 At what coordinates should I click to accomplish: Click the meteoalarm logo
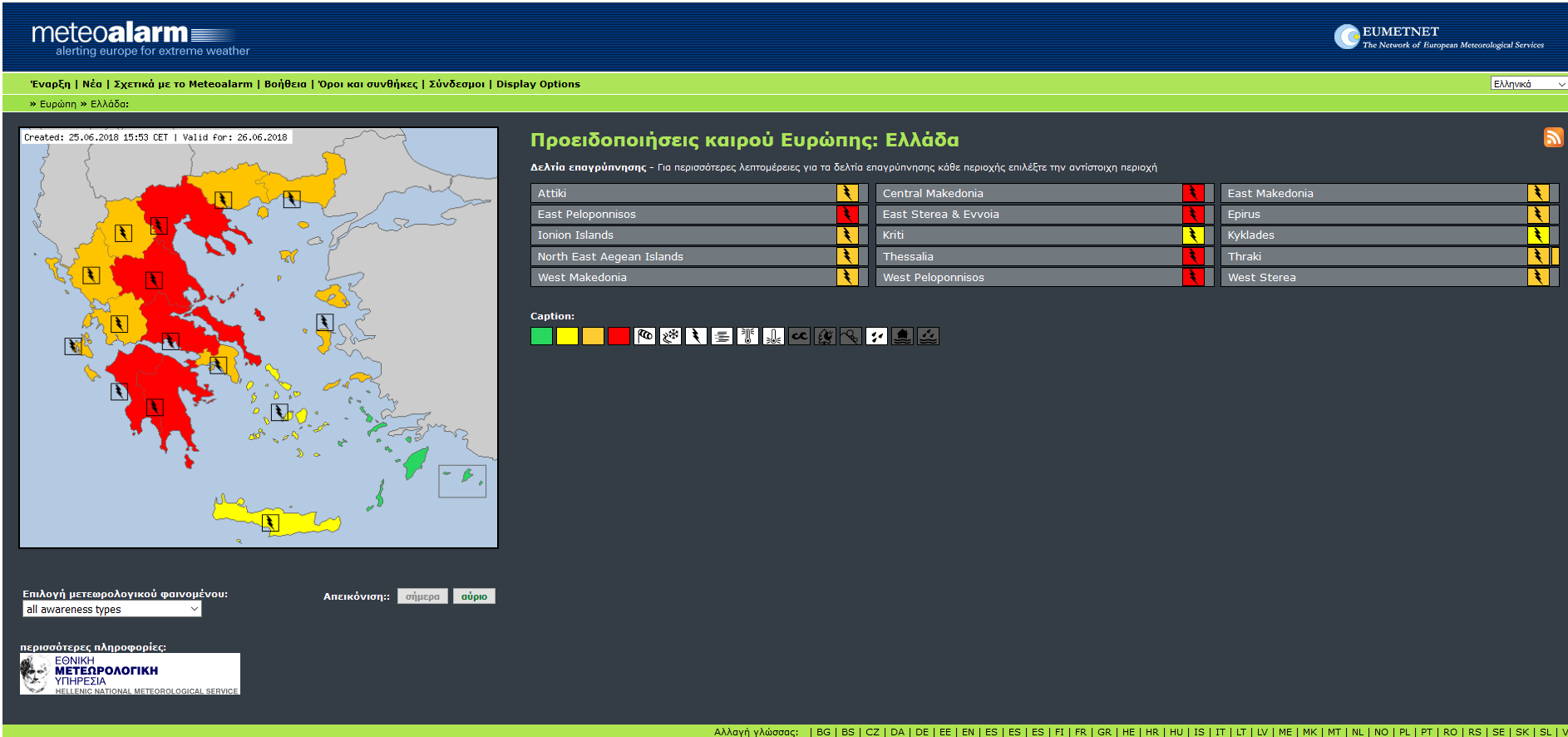(x=140, y=38)
